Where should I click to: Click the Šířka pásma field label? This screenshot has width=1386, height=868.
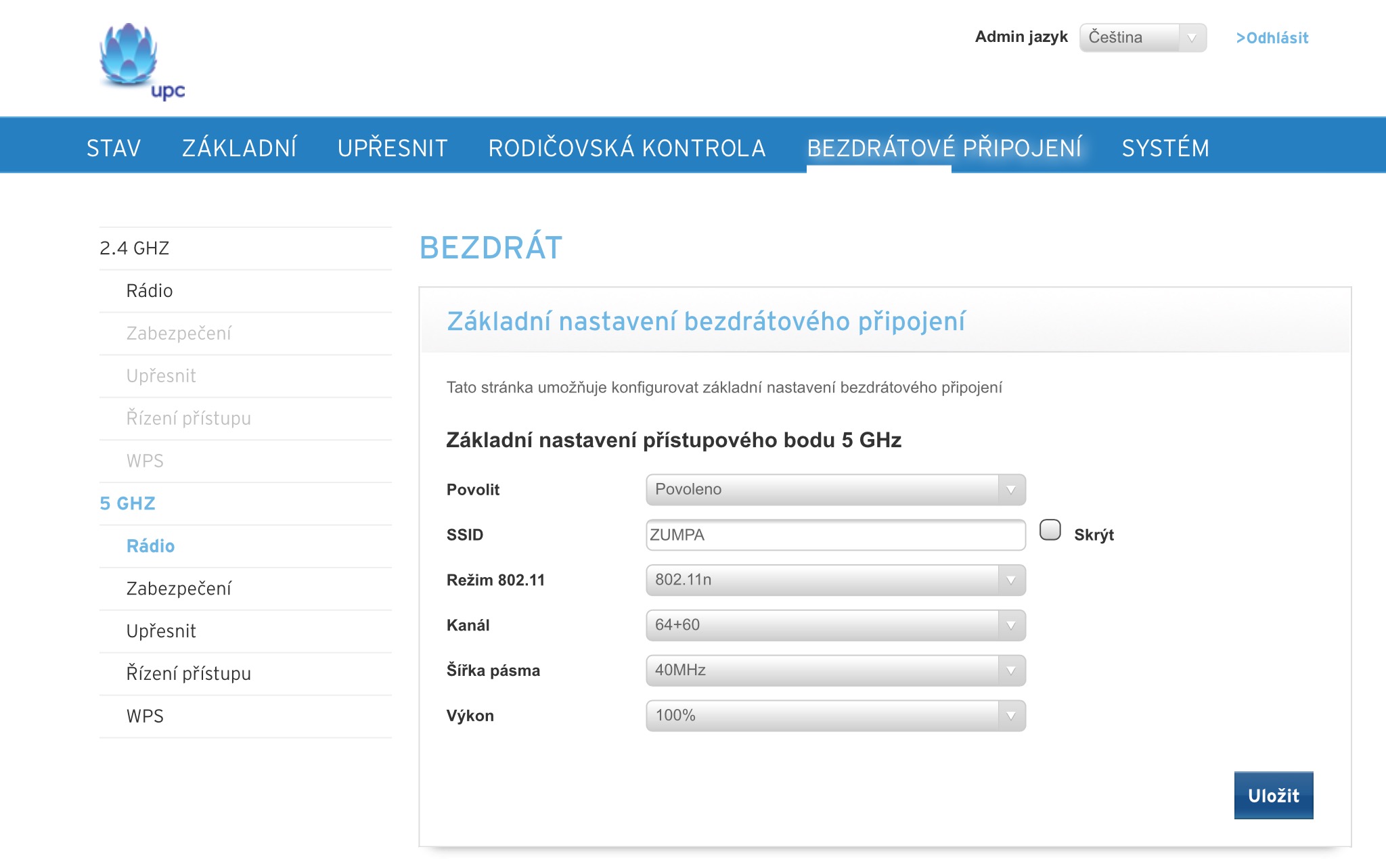[x=493, y=670]
